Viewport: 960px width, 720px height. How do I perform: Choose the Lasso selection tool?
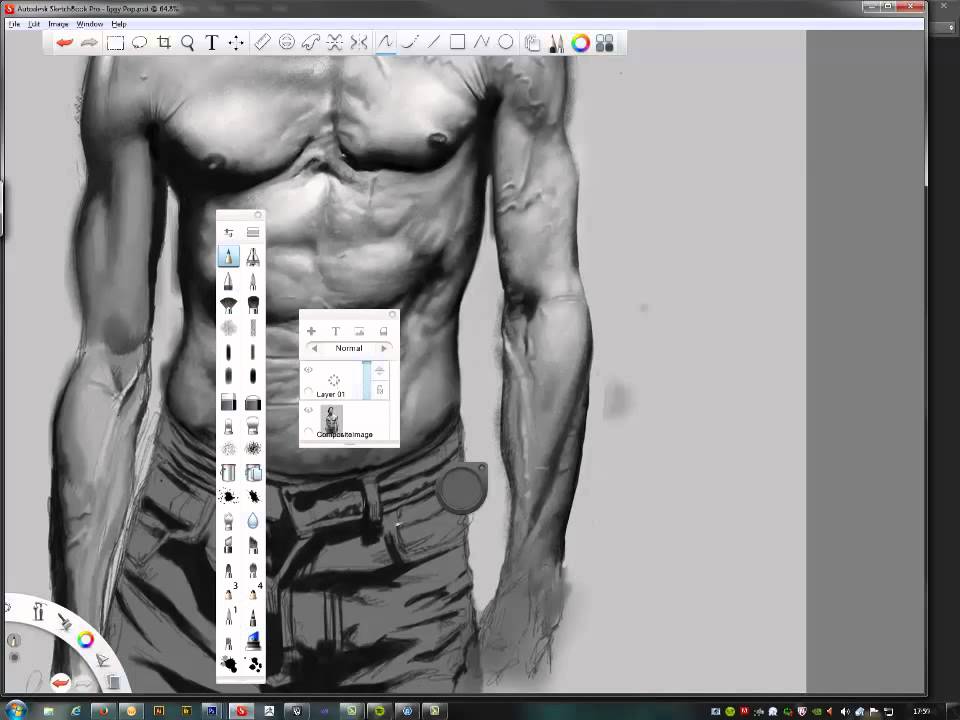(x=139, y=42)
